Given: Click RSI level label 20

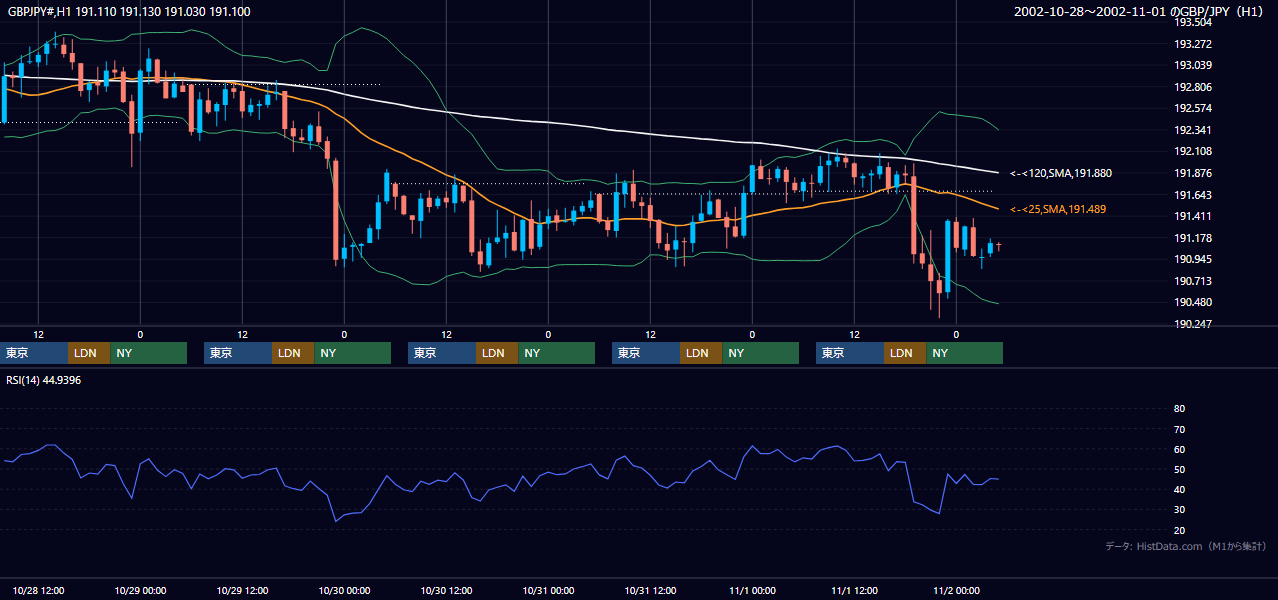Looking at the screenshot, I should coord(1179,530).
